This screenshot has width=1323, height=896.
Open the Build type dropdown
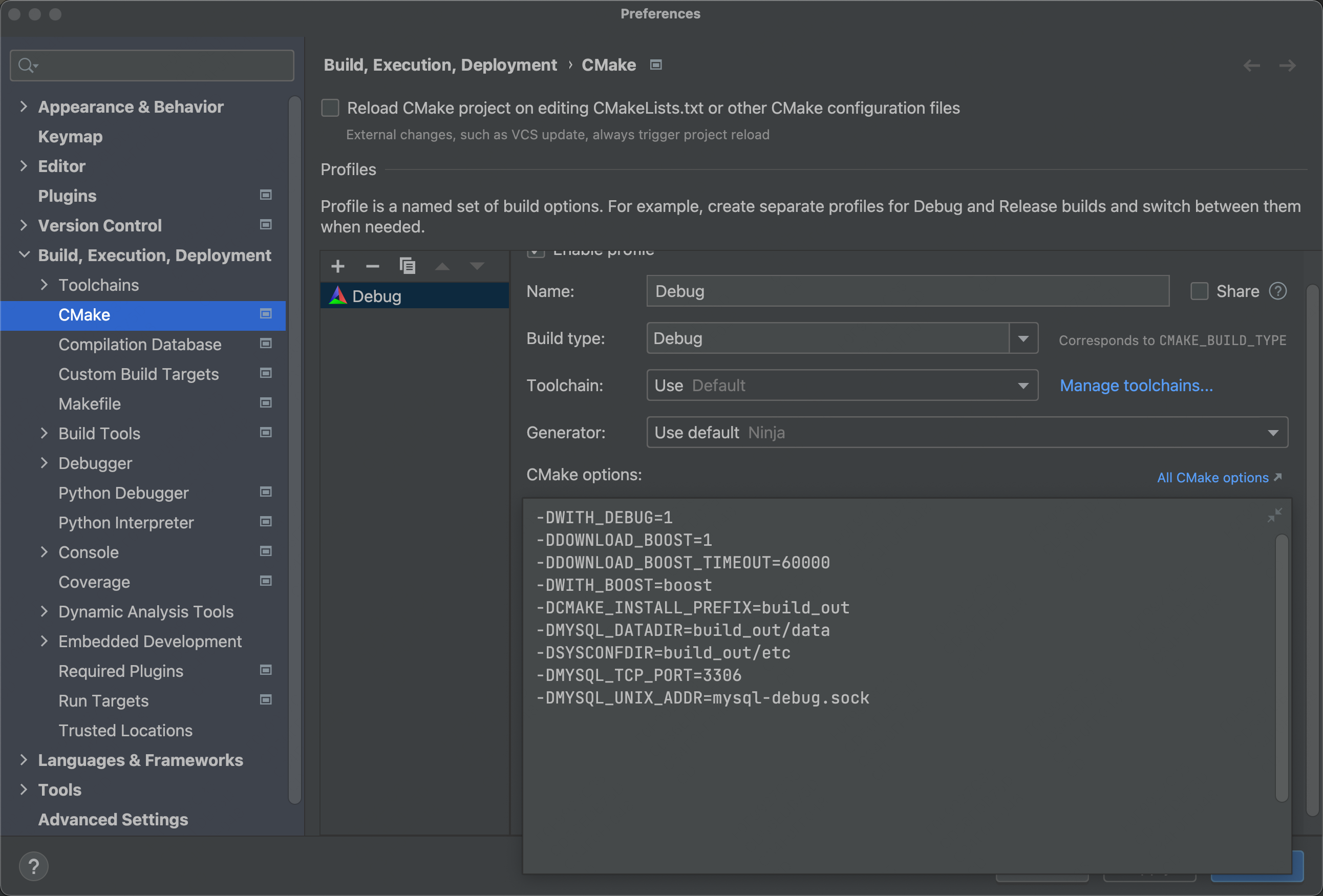(x=1023, y=339)
